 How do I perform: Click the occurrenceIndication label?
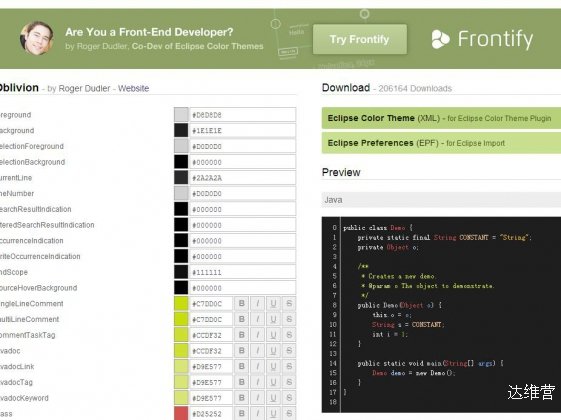[x=31, y=241]
